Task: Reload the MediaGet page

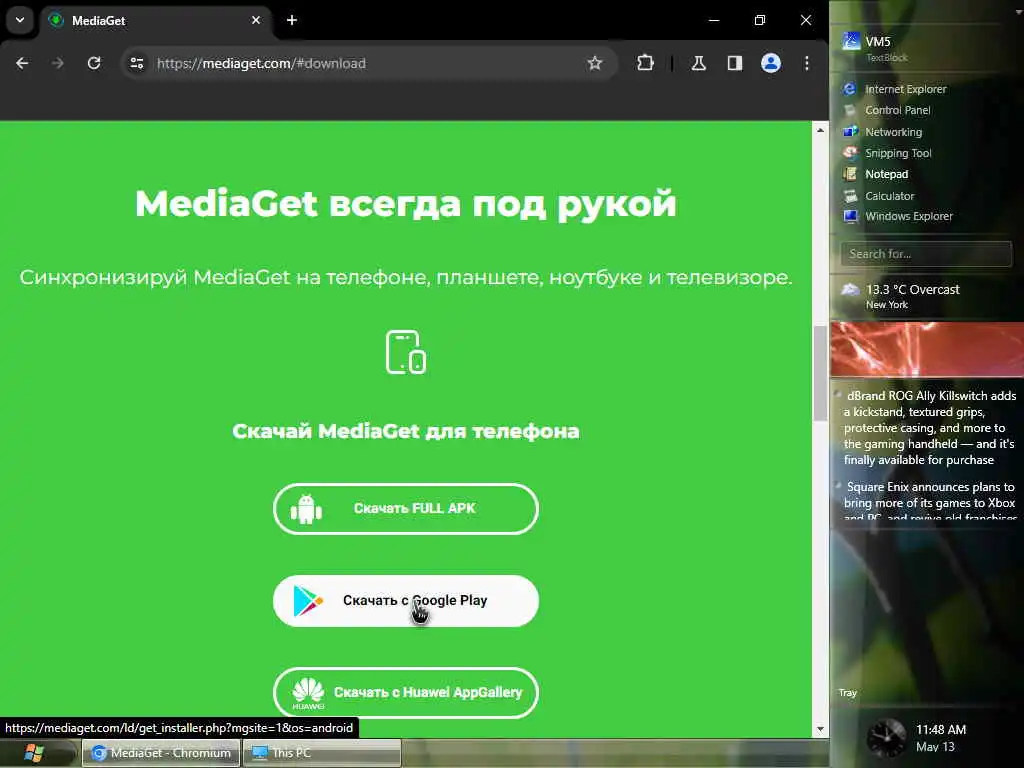Action: [94, 63]
